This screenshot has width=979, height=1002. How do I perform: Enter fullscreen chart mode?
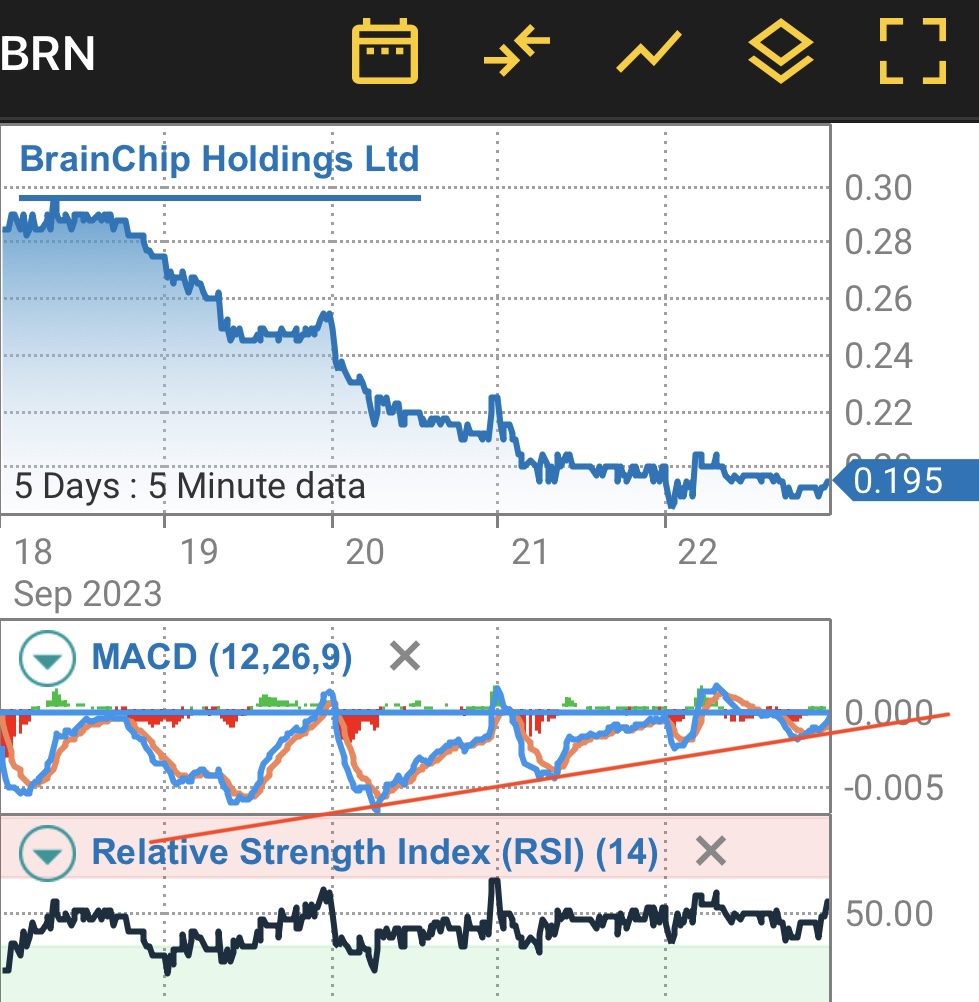(912, 50)
